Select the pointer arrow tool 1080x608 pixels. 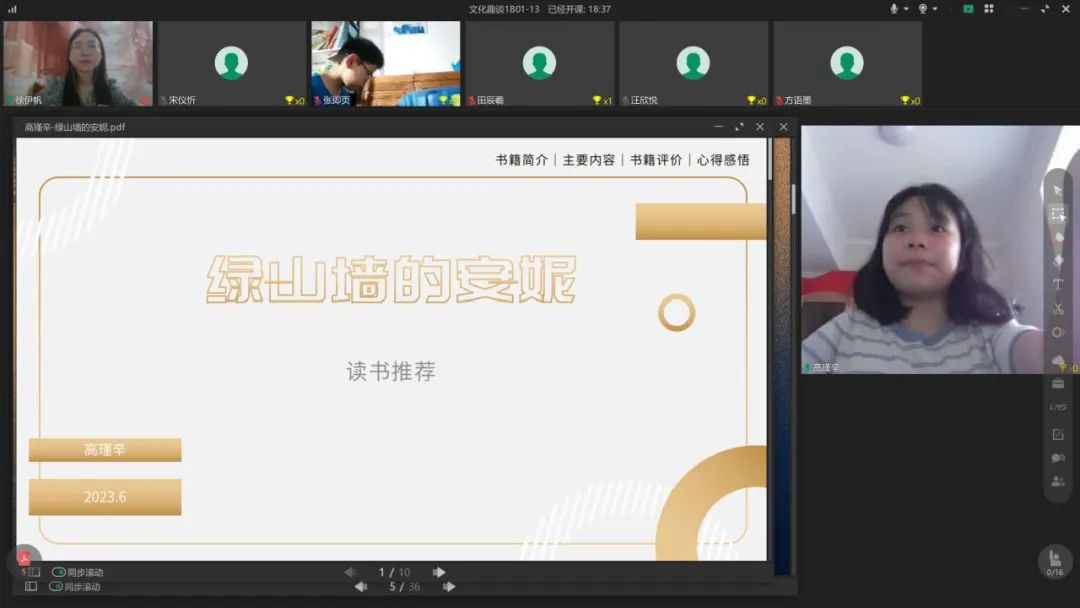click(x=1058, y=189)
